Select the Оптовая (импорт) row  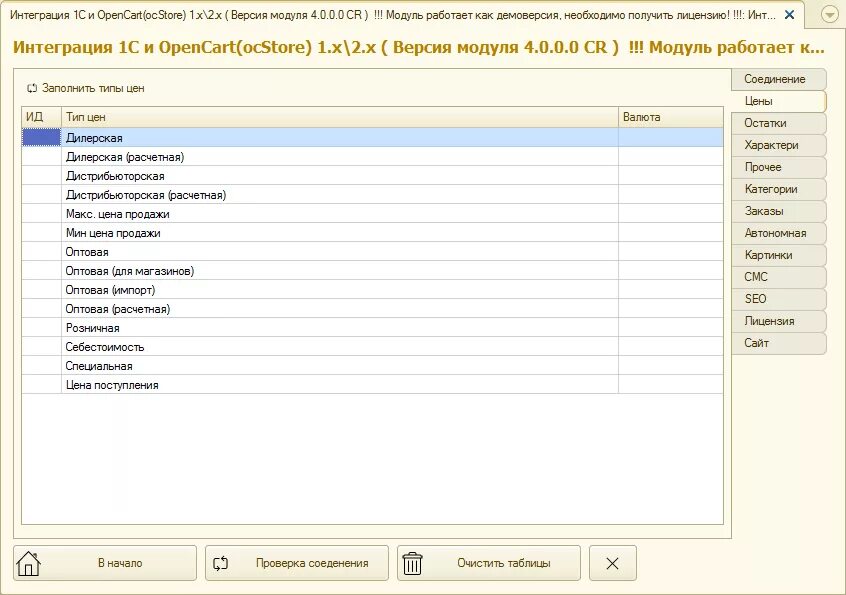[372, 290]
